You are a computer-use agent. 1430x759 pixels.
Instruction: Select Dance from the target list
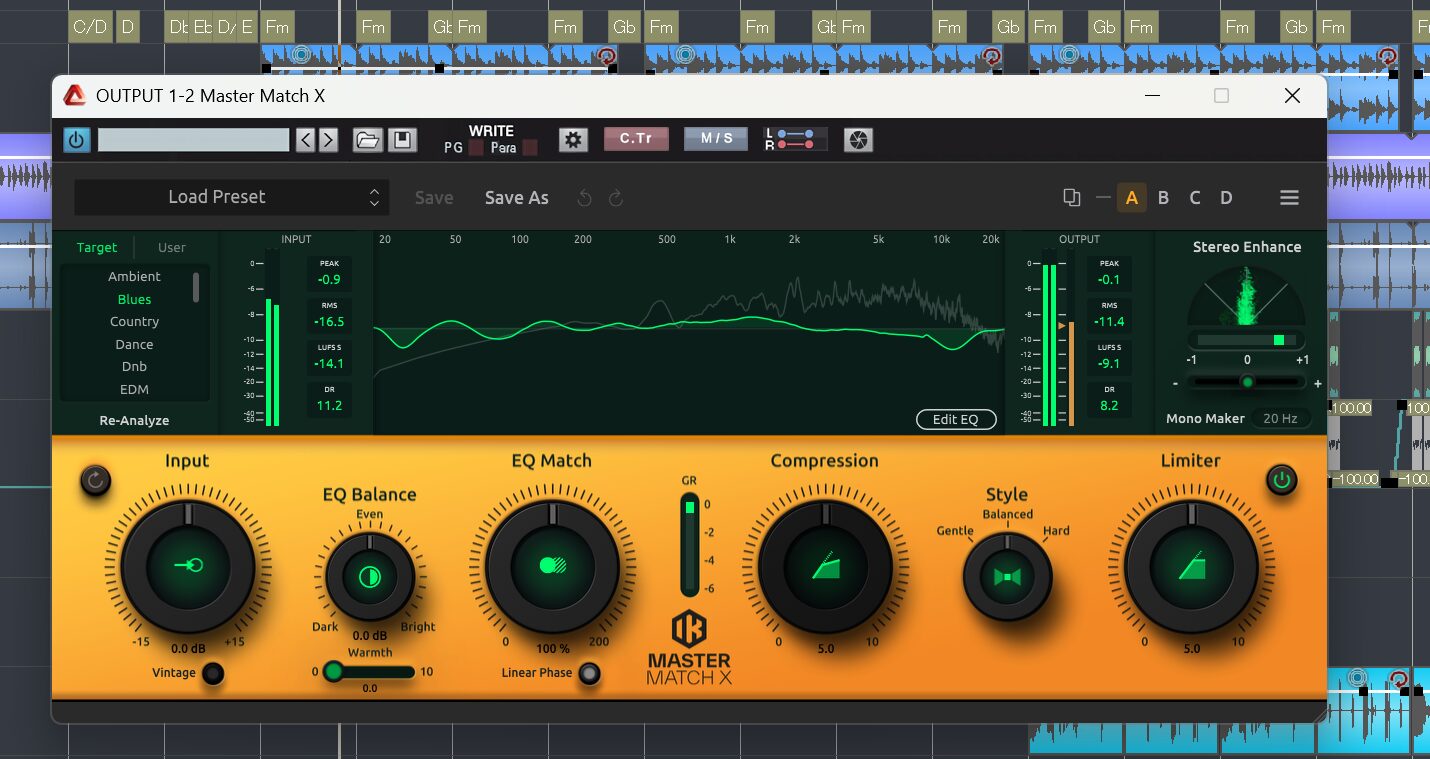134,345
